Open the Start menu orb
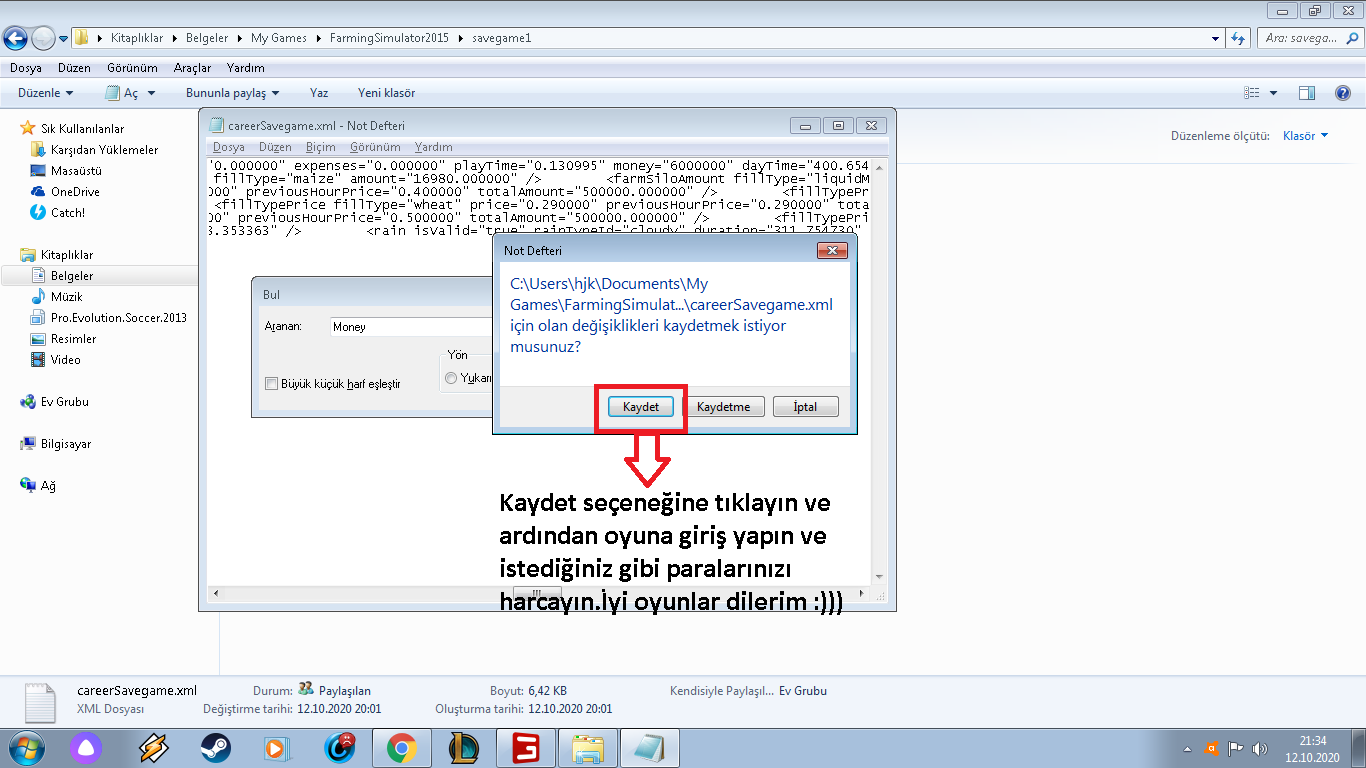 coord(24,748)
